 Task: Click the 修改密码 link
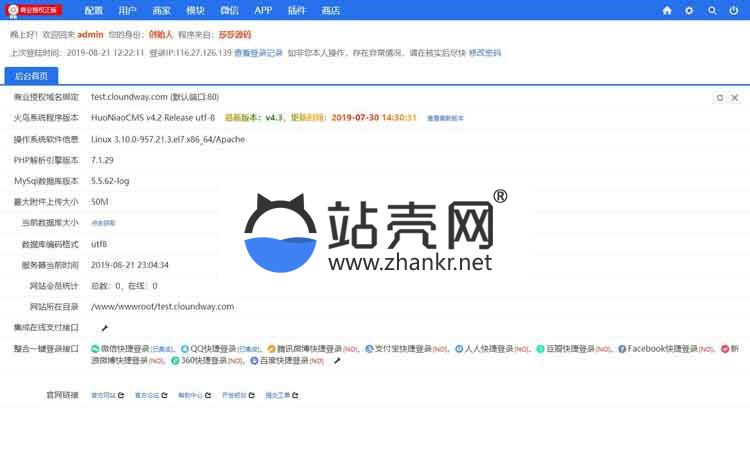pyautogui.click(x=485, y=52)
